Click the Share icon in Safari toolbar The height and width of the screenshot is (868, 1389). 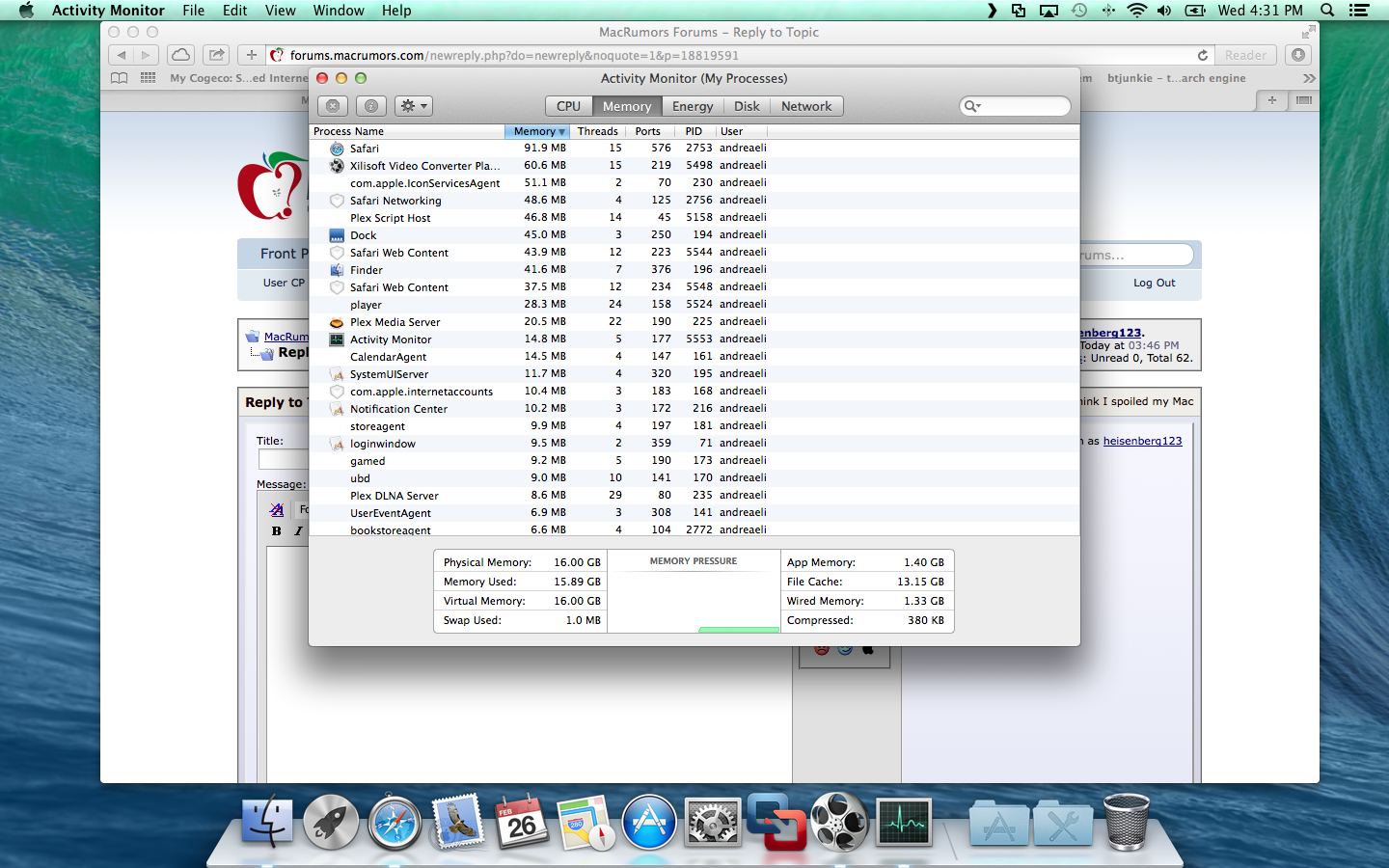tap(216, 55)
